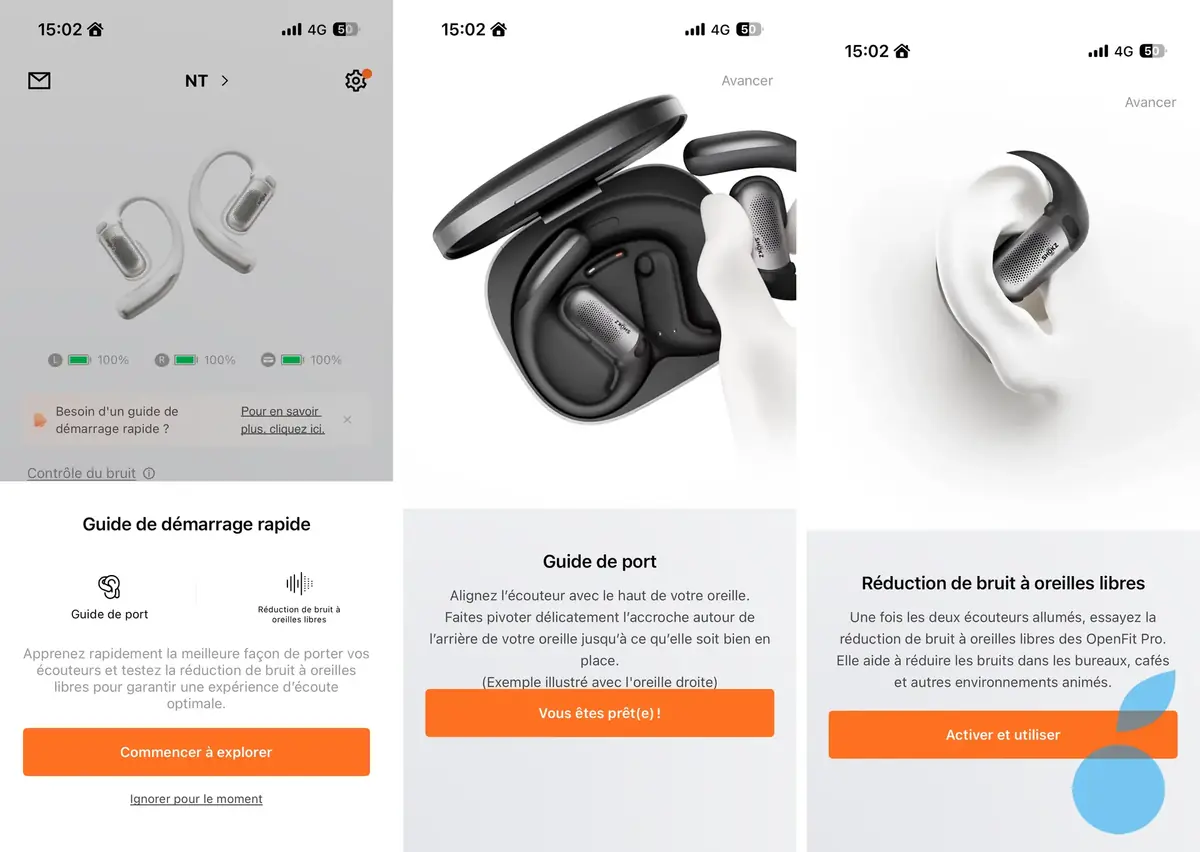Skip with Avancer on the wearing guide
Image resolution: width=1200 pixels, height=852 pixels.
[747, 81]
